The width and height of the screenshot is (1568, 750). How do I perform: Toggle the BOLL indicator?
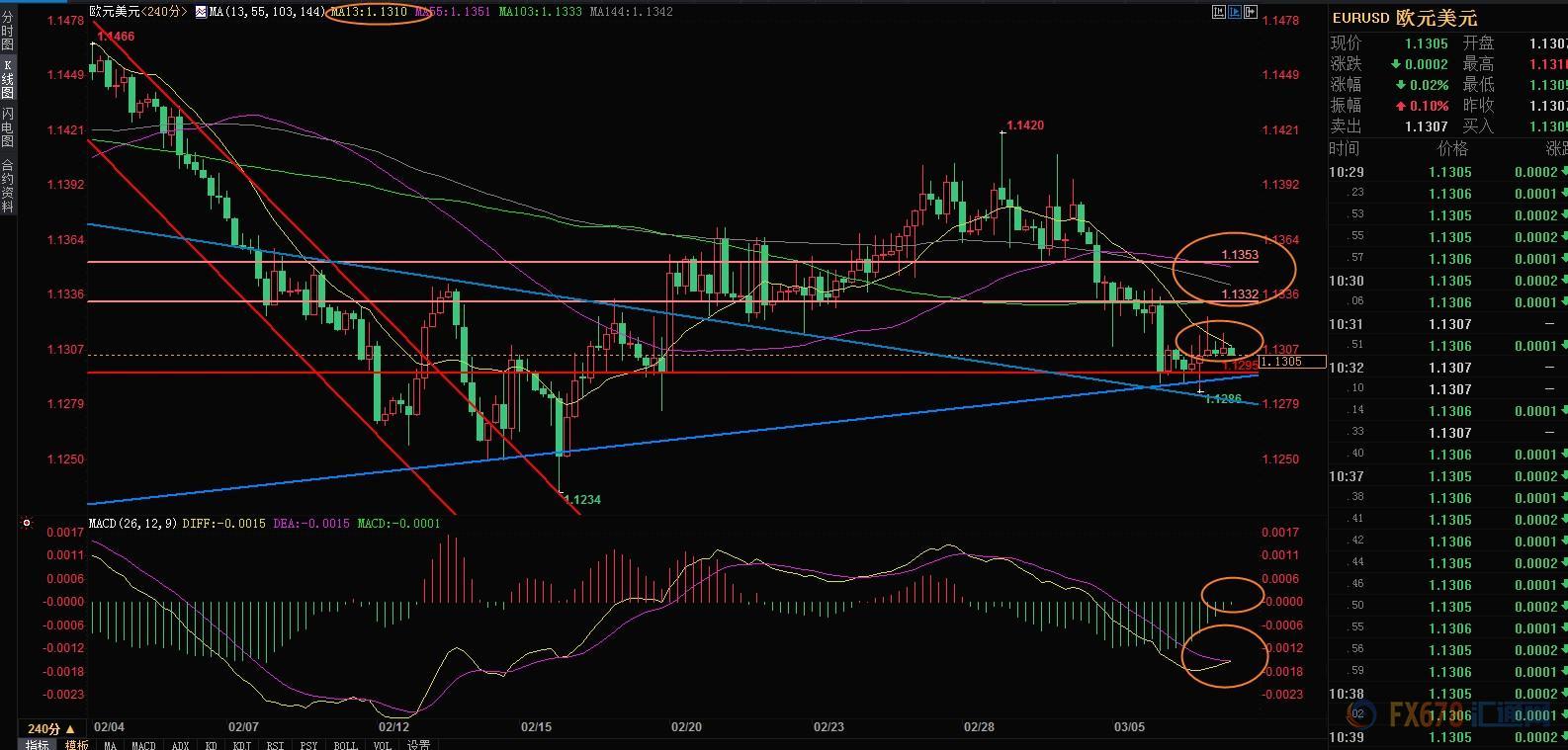(x=345, y=744)
